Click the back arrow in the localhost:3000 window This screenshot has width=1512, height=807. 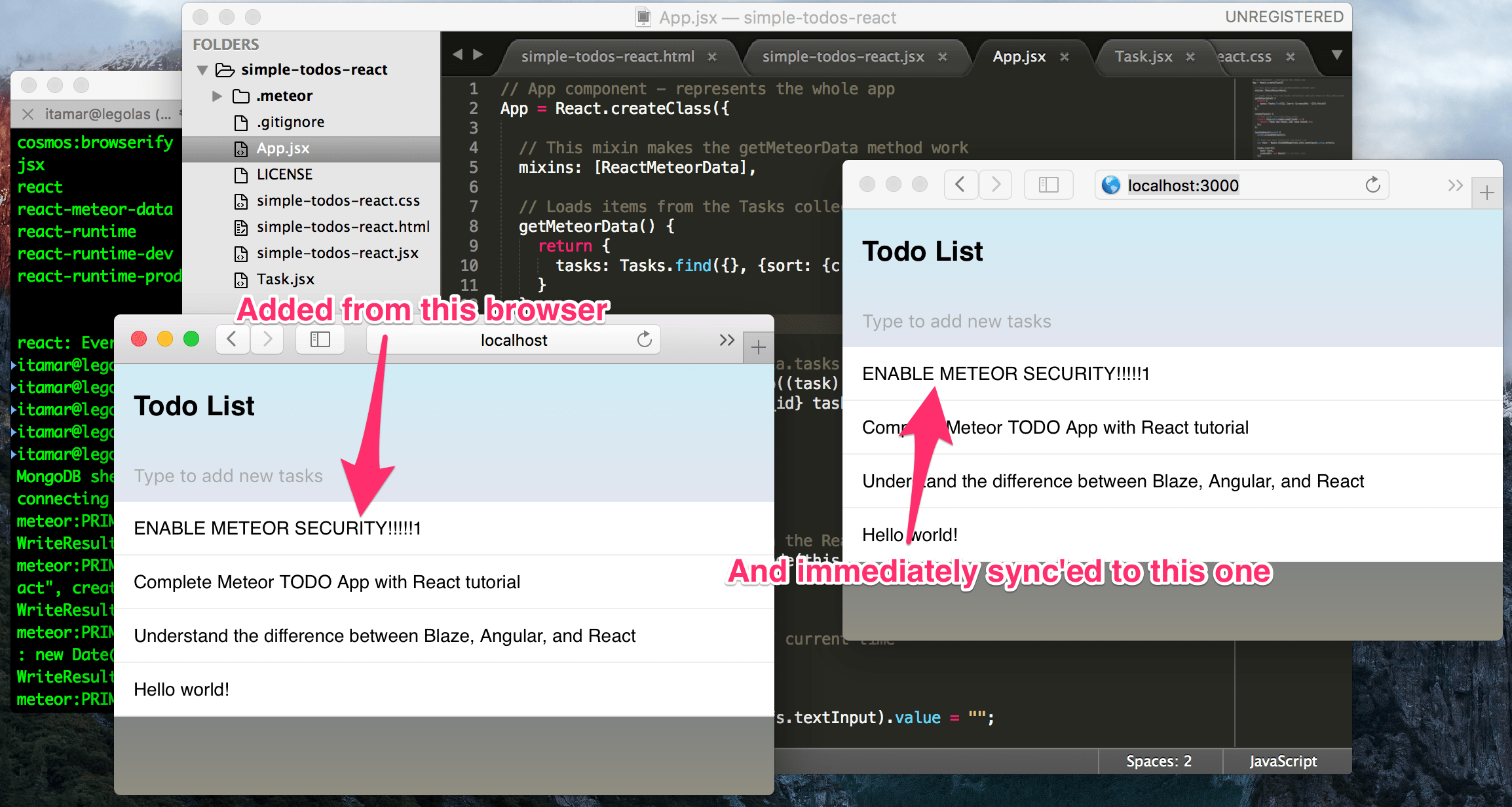pos(960,185)
